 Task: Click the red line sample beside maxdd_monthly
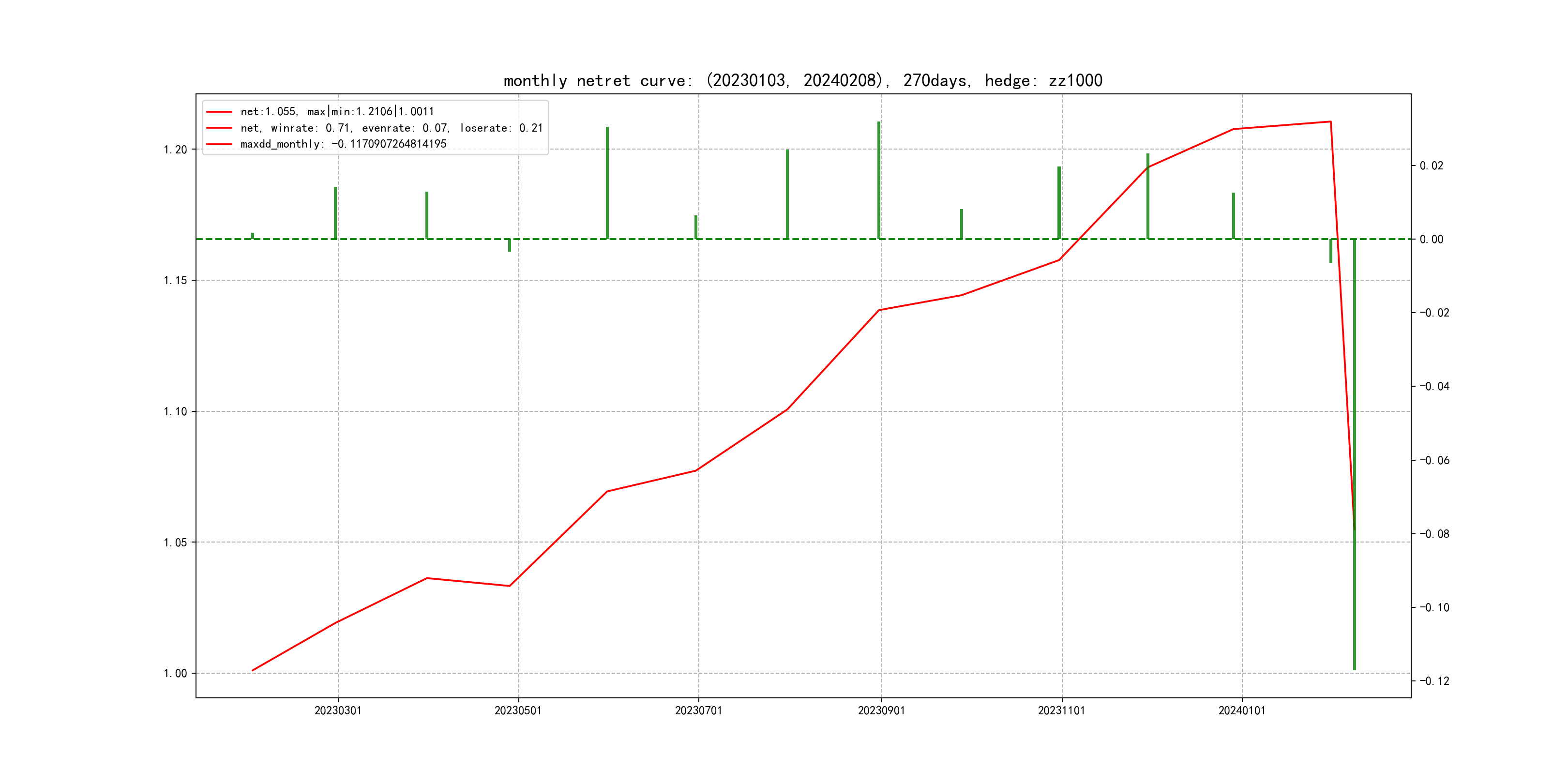219,144
